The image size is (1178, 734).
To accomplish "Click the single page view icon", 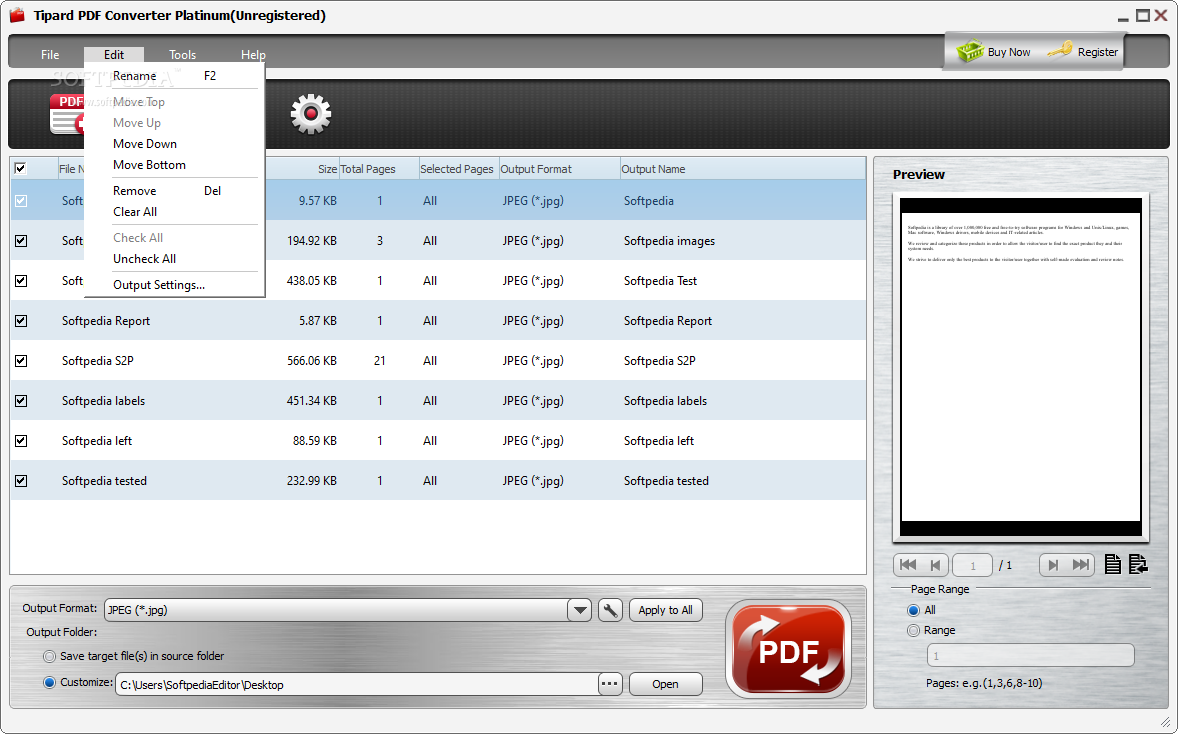I will [1113, 564].
